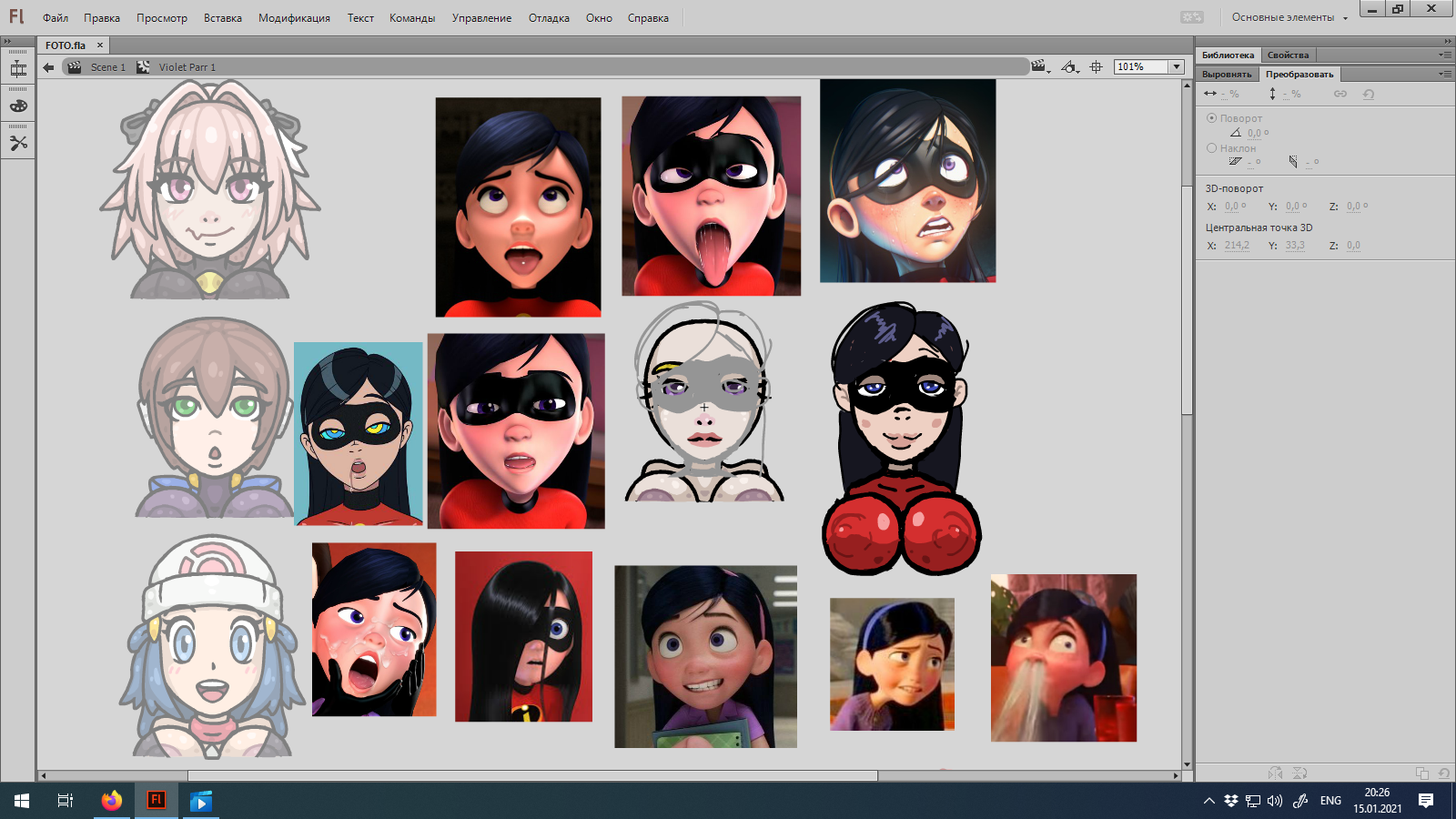This screenshot has width=1456, height=819.
Task: Collapse the right panel dock with double arrows
Action: click(x=1448, y=41)
